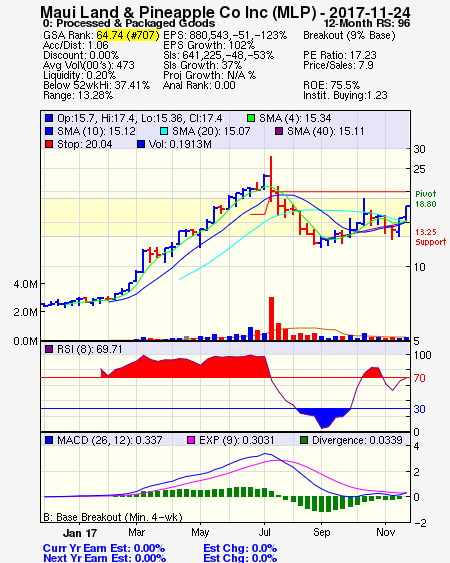Click the Curr Yr Earn Est text
Screen dimensions: 450x563
(x=104, y=548)
